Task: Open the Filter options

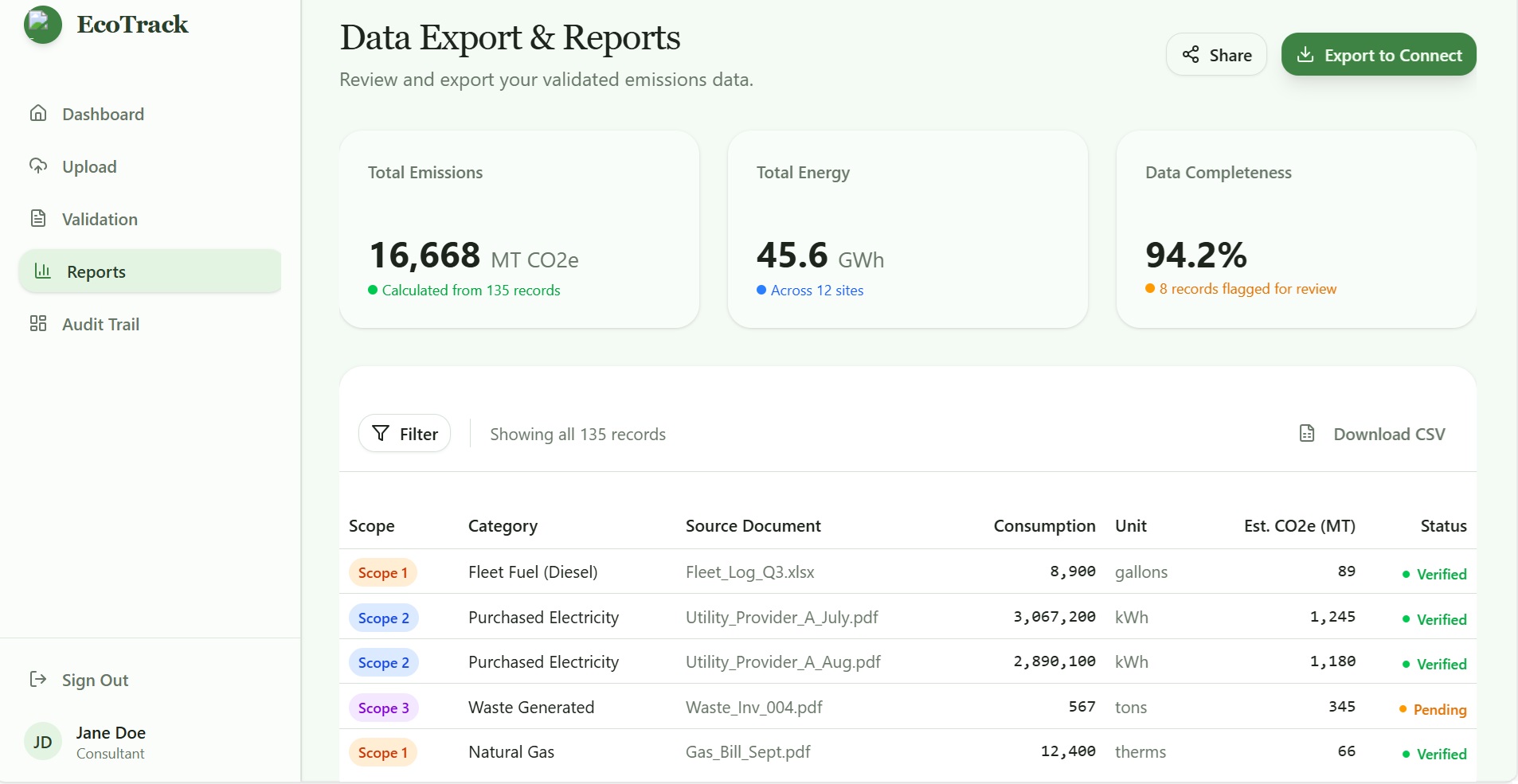Action: (405, 433)
